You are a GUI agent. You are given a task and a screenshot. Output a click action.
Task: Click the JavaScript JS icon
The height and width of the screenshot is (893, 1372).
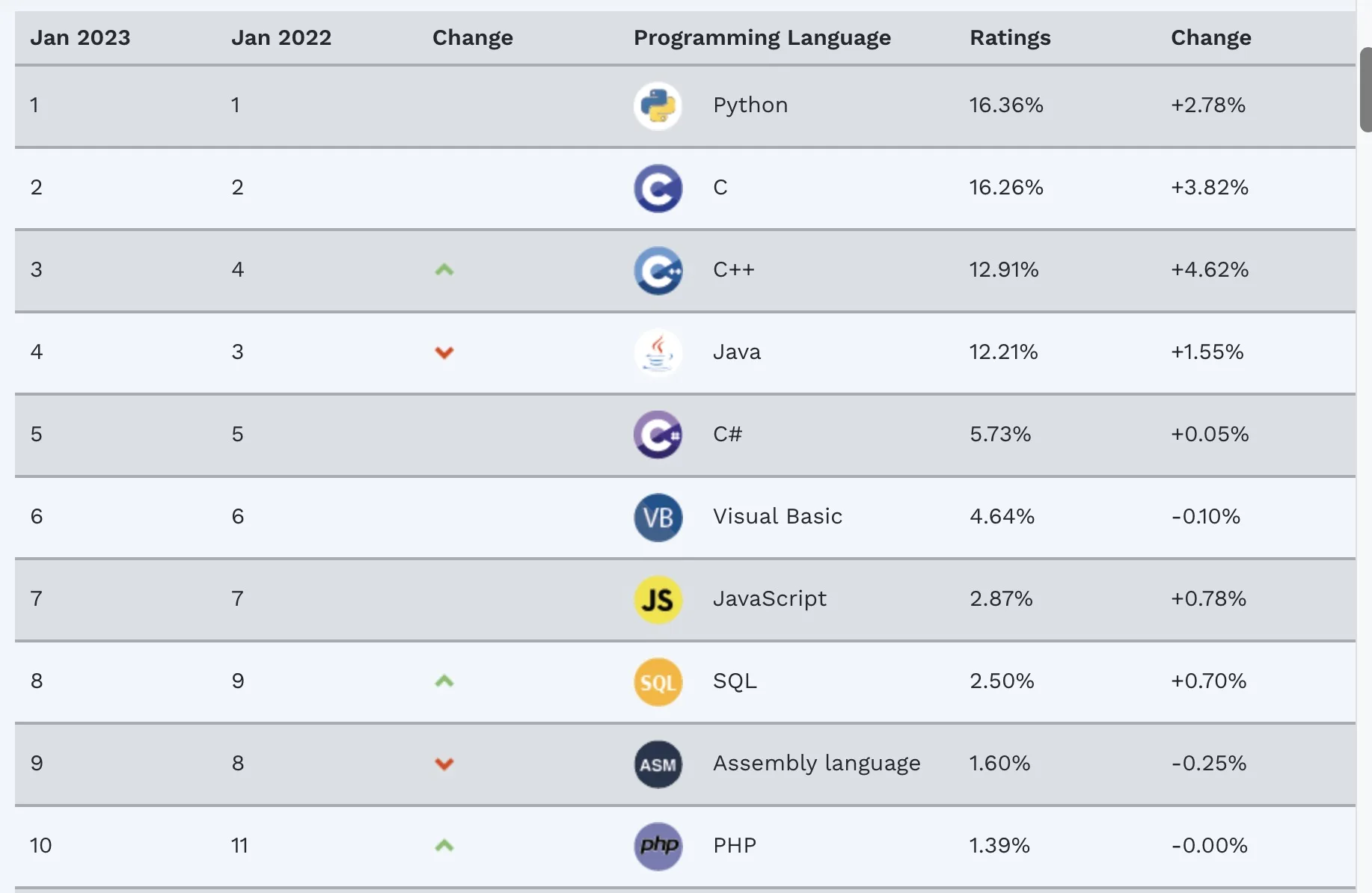click(658, 599)
